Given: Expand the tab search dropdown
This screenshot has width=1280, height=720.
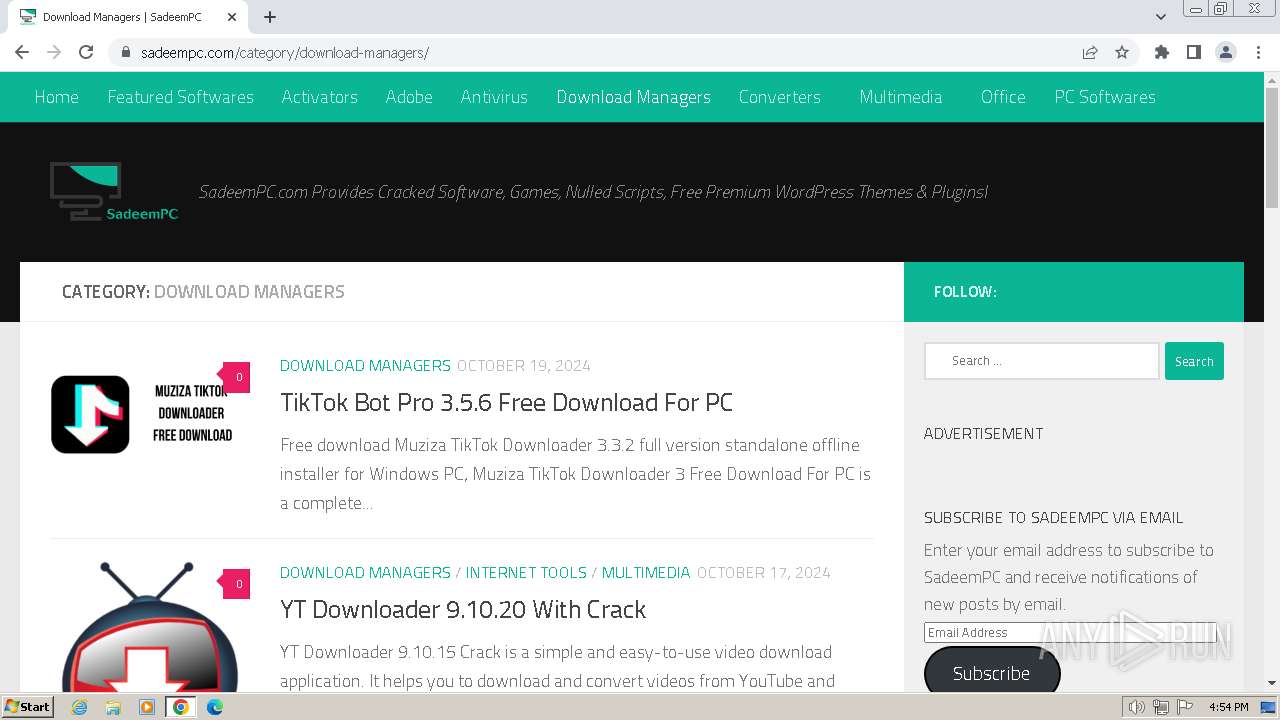Looking at the screenshot, I should point(1161,17).
